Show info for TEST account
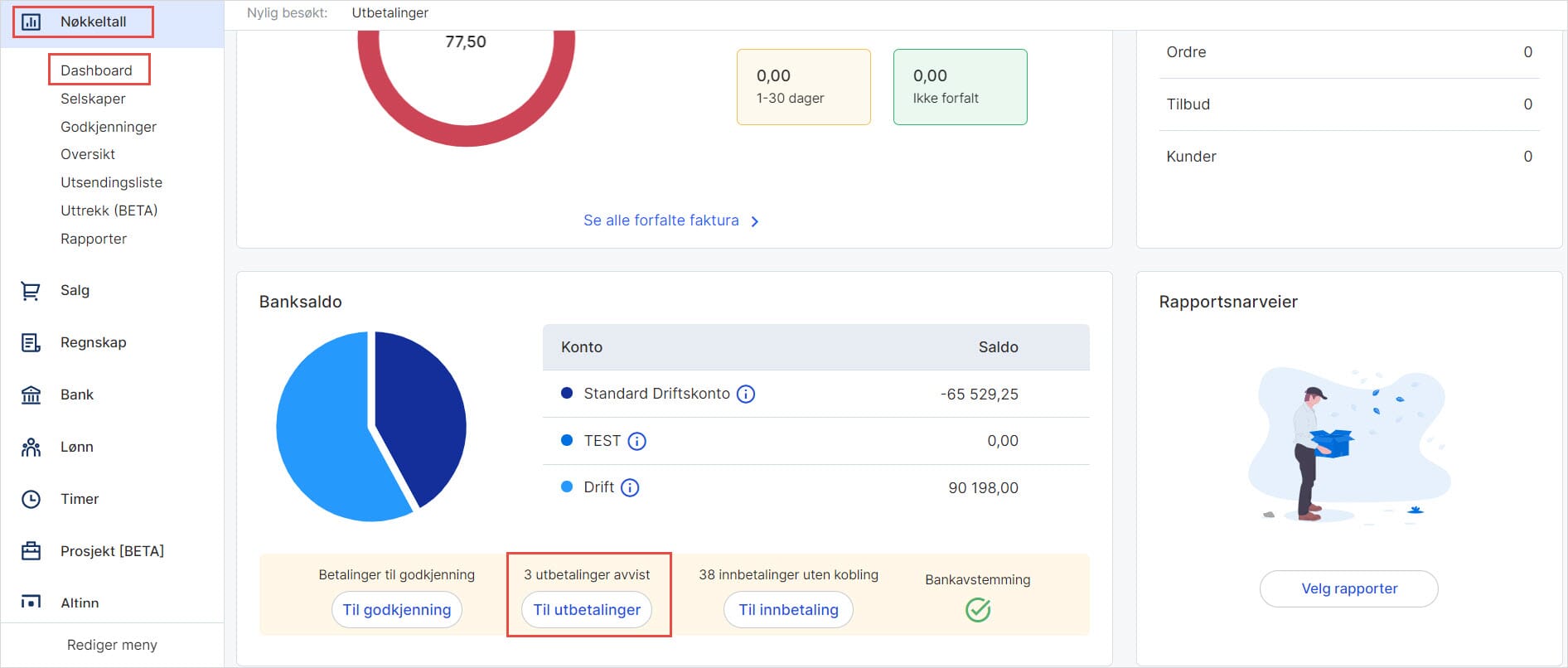1568x668 pixels. click(636, 441)
